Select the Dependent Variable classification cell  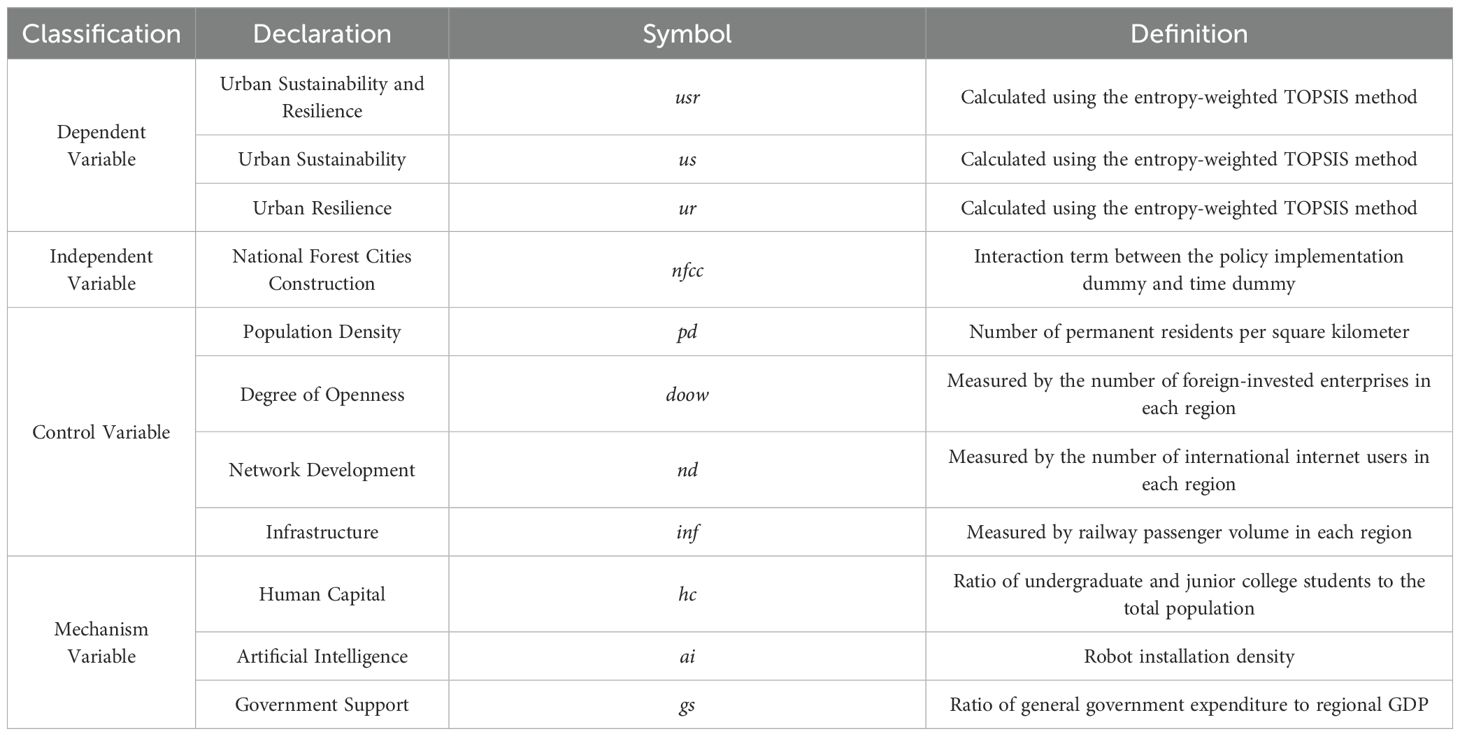tap(101, 146)
